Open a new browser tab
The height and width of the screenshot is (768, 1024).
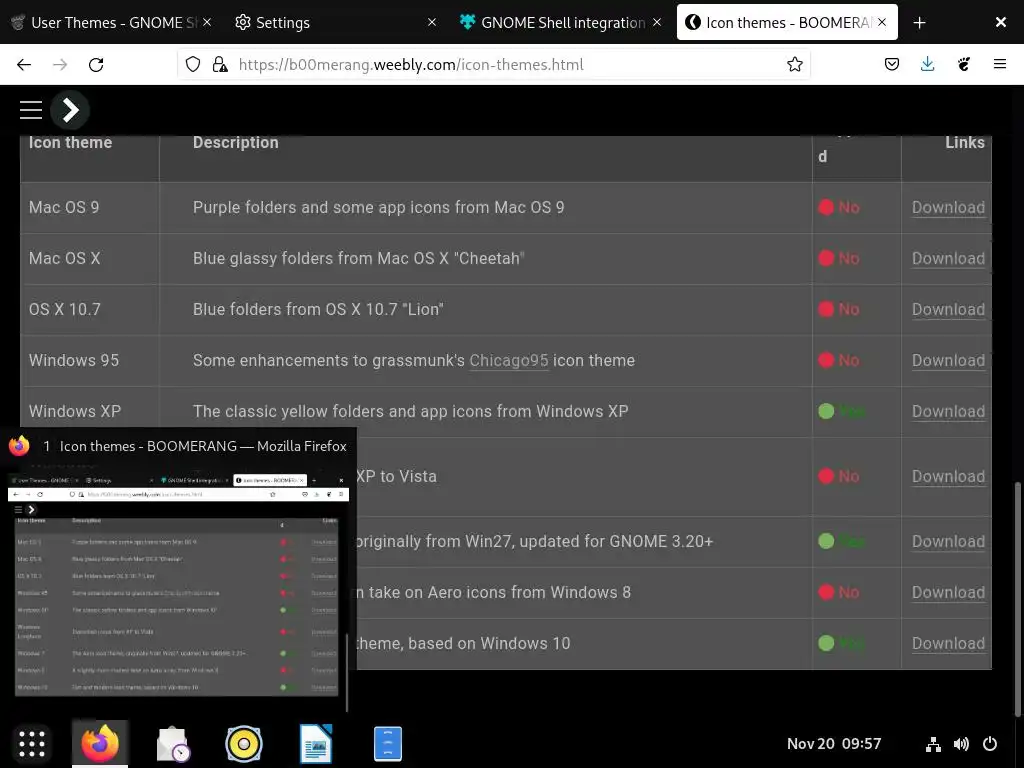[920, 22]
